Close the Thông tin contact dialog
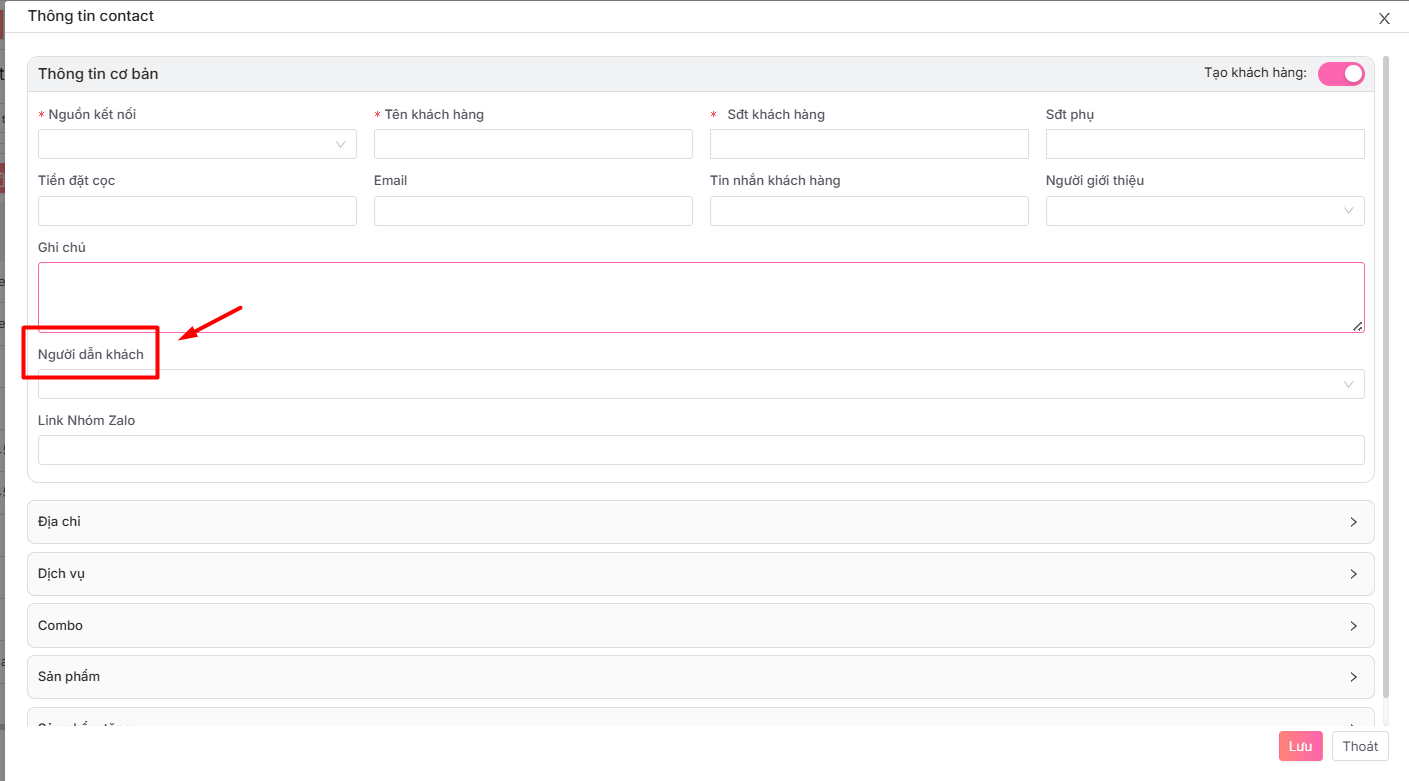The image size is (1409, 781). 1384,19
